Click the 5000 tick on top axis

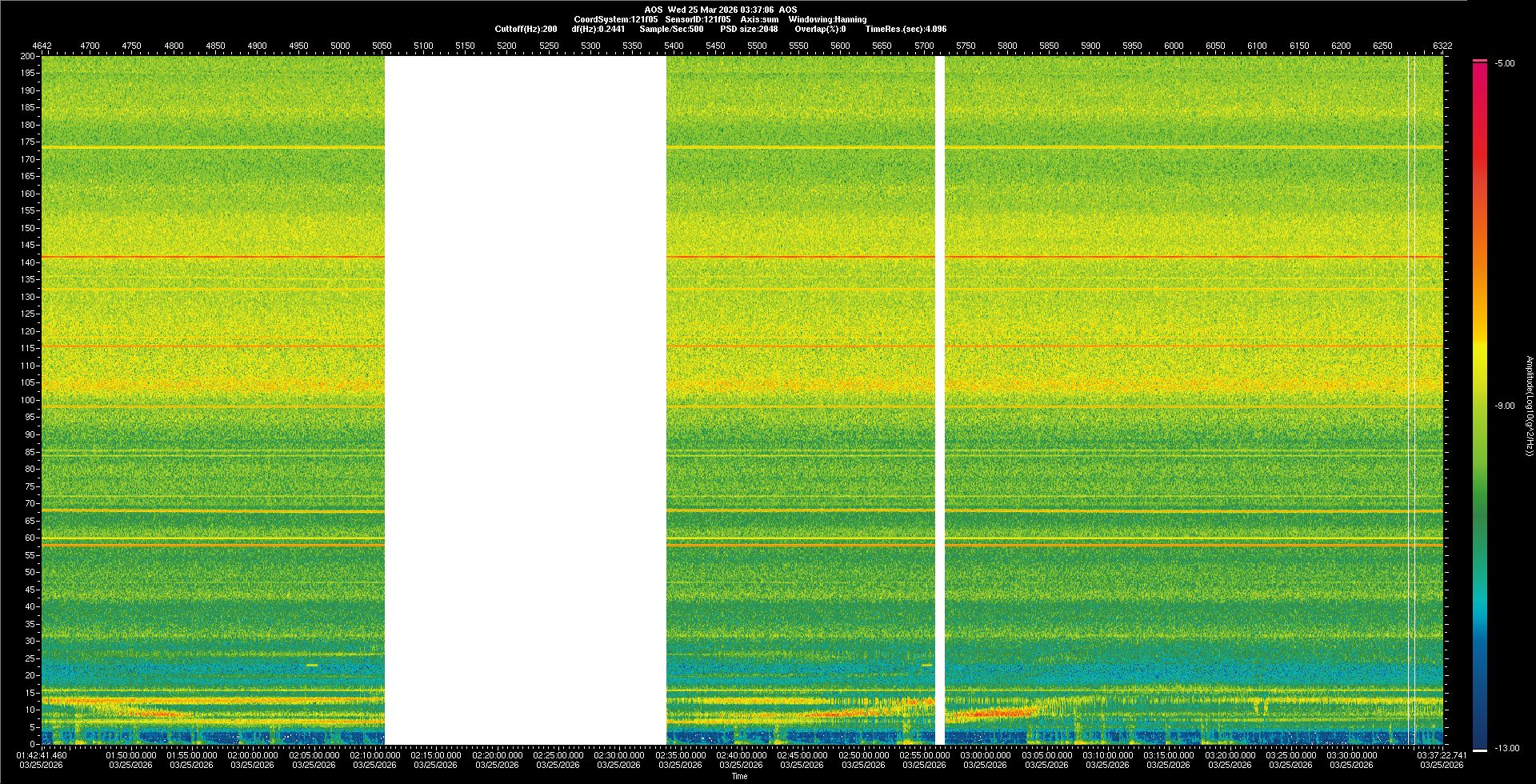coord(340,46)
